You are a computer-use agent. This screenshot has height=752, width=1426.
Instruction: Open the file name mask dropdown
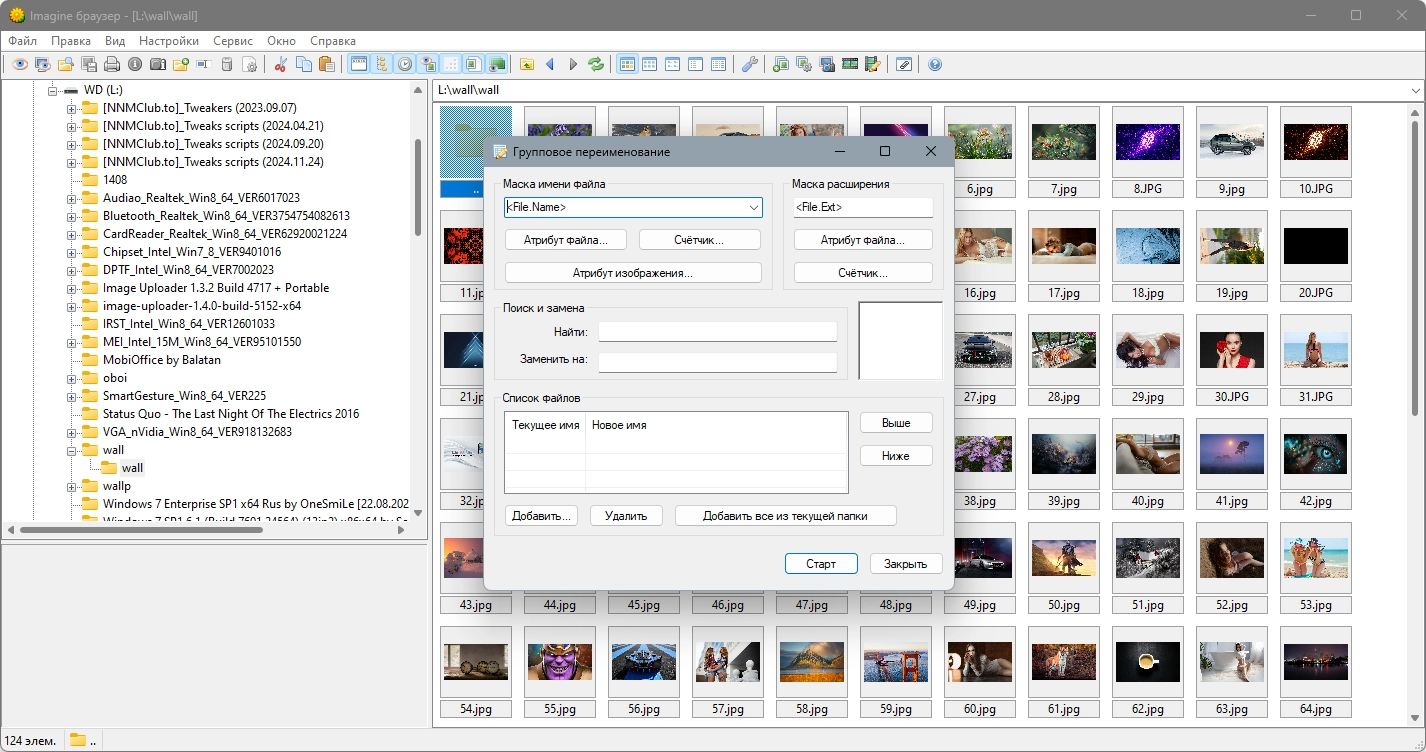point(753,207)
